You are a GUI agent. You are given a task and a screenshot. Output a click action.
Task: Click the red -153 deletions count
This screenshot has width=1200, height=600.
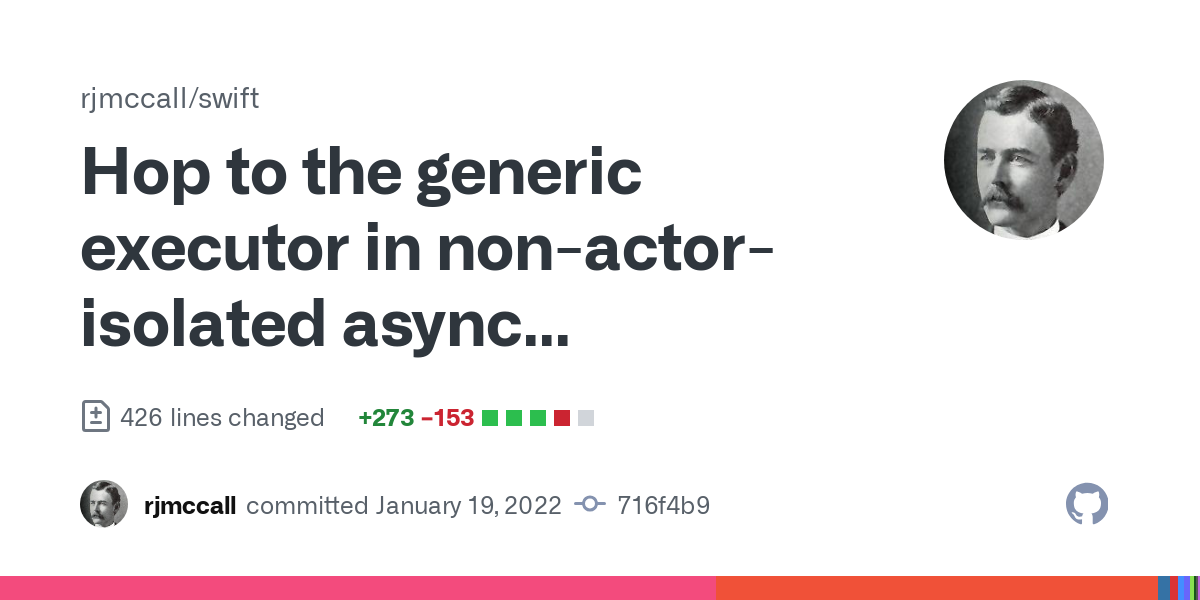(x=447, y=418)
